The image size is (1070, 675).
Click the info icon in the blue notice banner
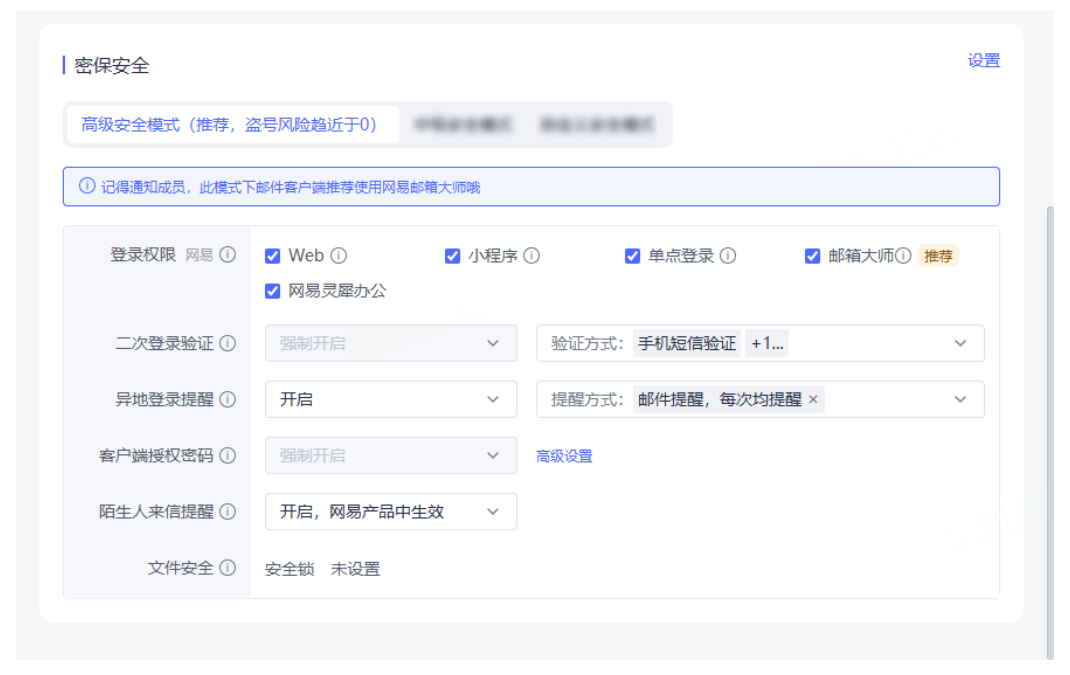point(87,186)
